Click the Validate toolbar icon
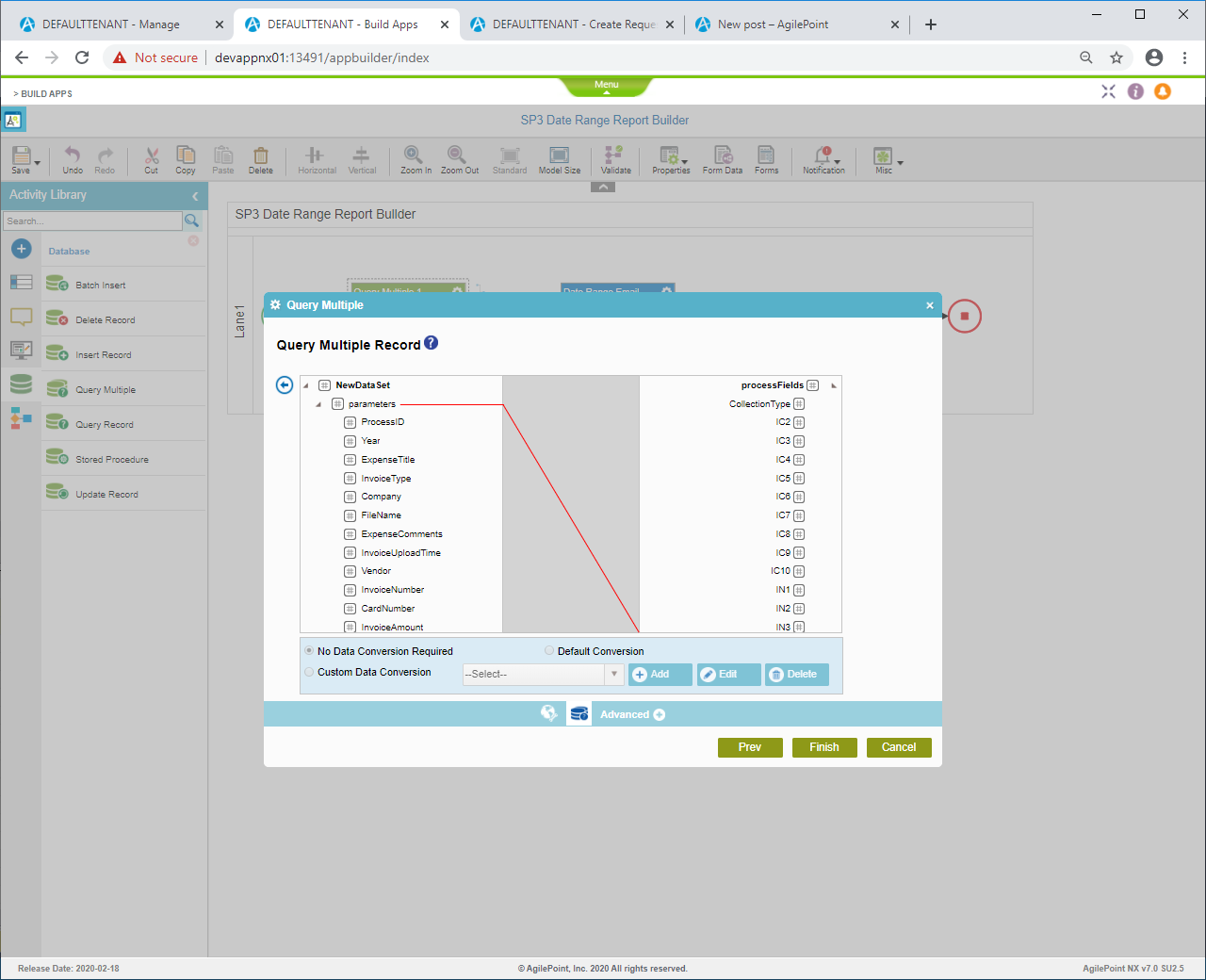The height and width of the screenshot is (980, 1206). 615,156
